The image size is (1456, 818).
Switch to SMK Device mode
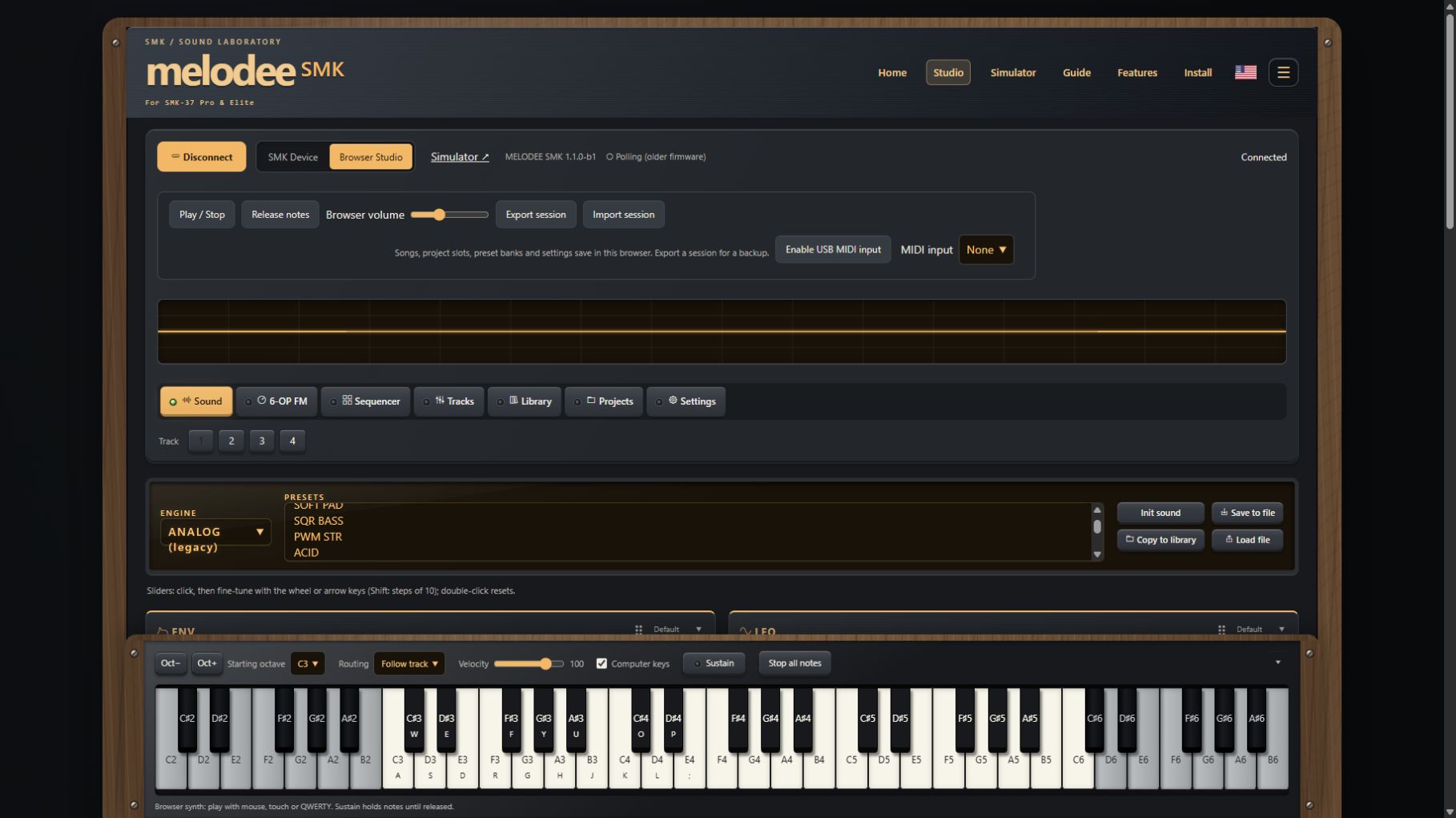click(292, 157)
